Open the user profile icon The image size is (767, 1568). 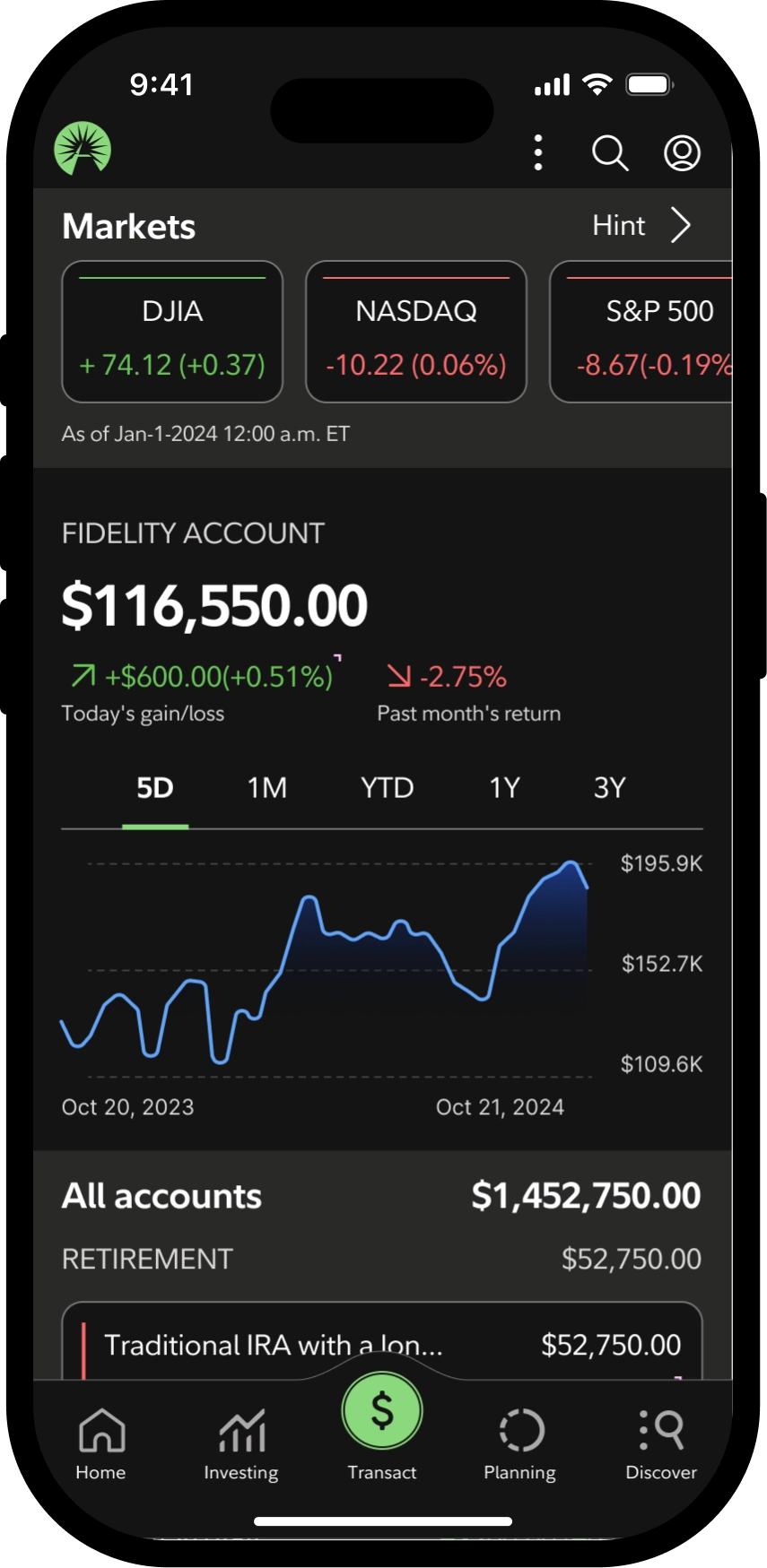click(x=682, y=153)
